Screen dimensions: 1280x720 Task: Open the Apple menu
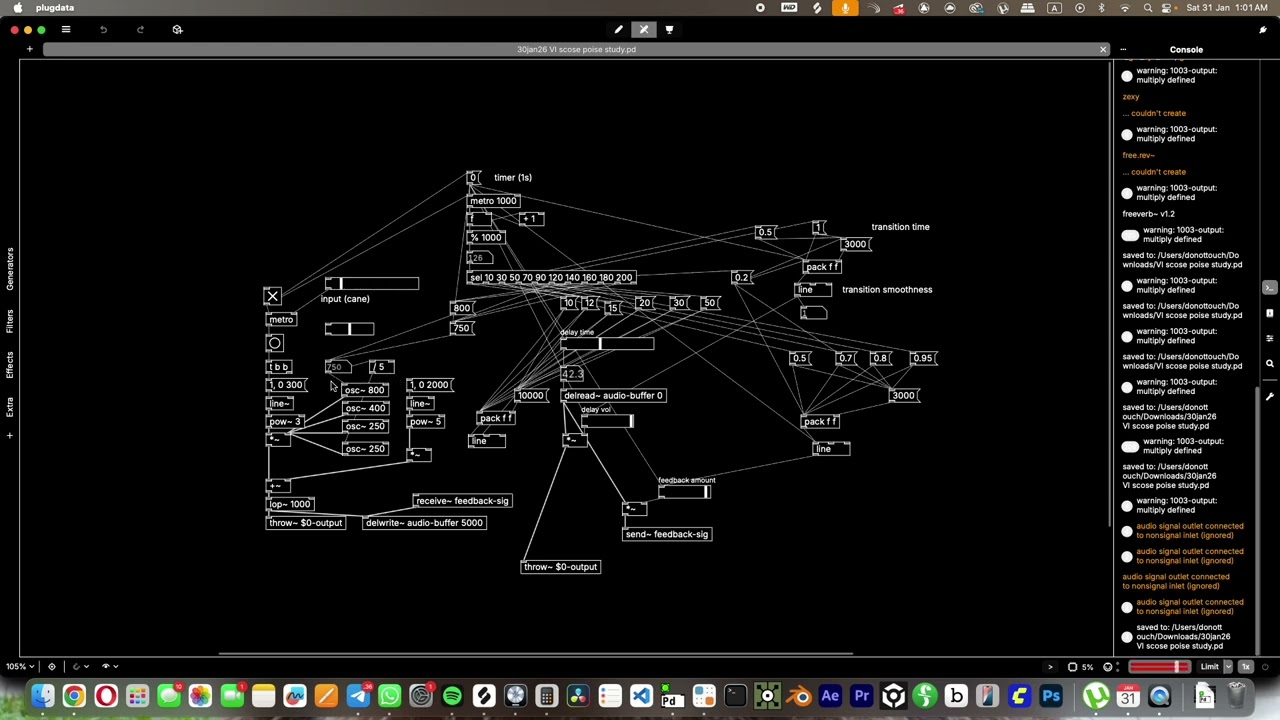click(x=17, y=8)
